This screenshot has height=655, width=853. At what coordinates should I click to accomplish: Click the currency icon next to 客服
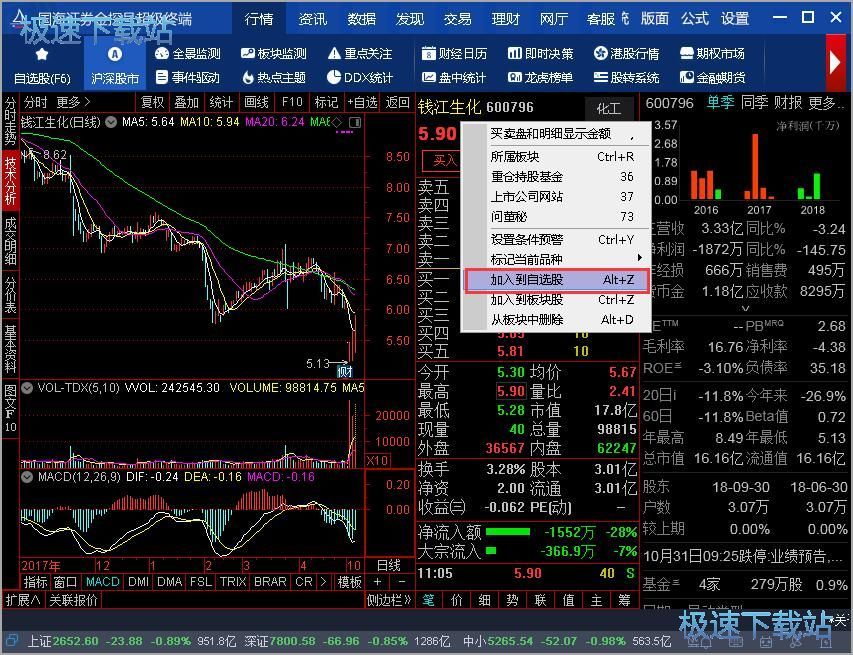click(626, 18)
